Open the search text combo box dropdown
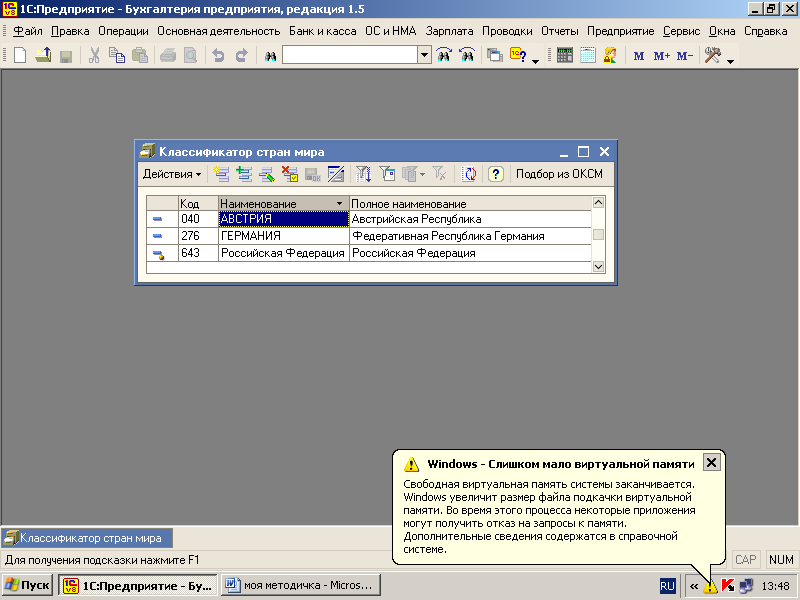The height and width of the screenshot is (600, 800). (424, 55)
